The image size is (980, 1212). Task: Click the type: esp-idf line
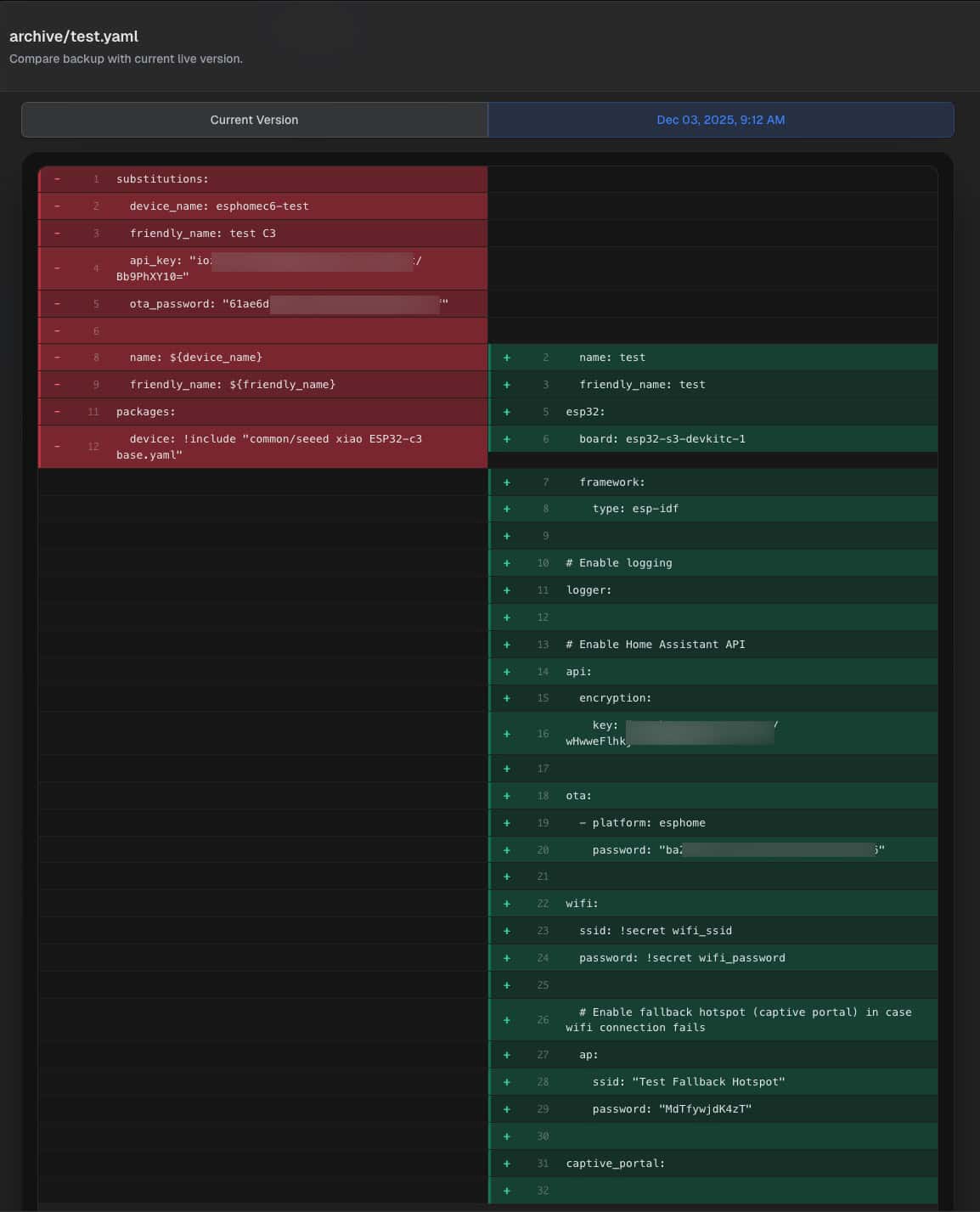tap(635, 509)
